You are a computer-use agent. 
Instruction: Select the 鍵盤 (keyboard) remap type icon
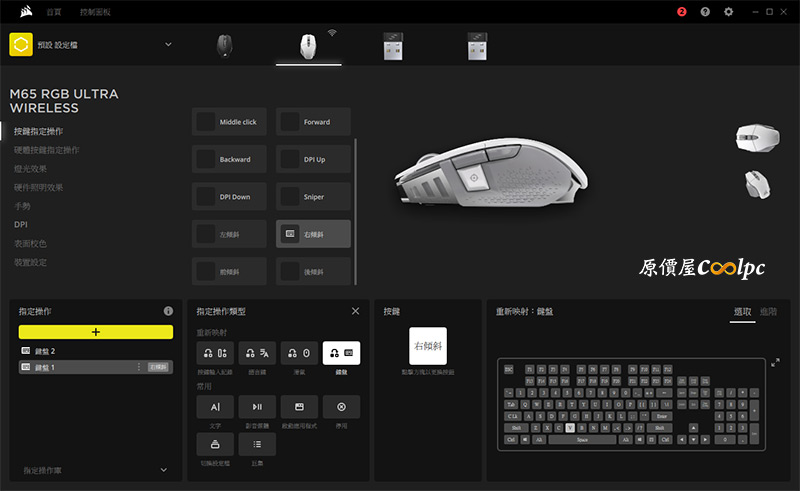coord(341,353)
